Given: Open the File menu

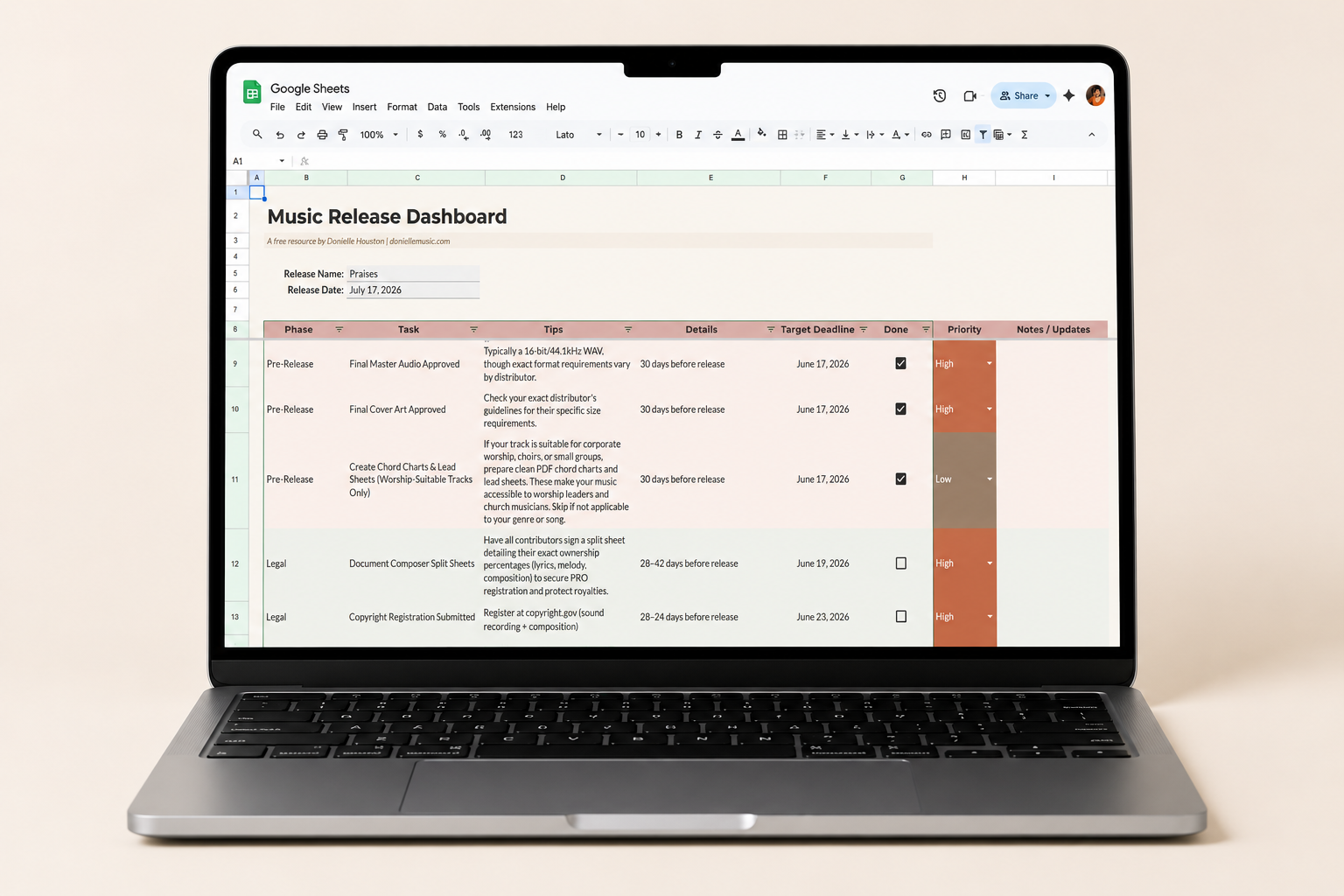Looking at the screenshot, I should click(277, 107).
